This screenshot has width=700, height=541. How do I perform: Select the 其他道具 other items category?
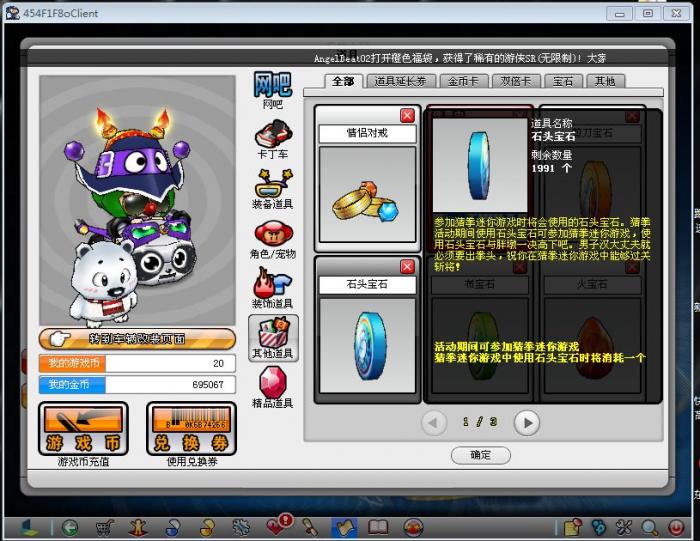[273, 338]
